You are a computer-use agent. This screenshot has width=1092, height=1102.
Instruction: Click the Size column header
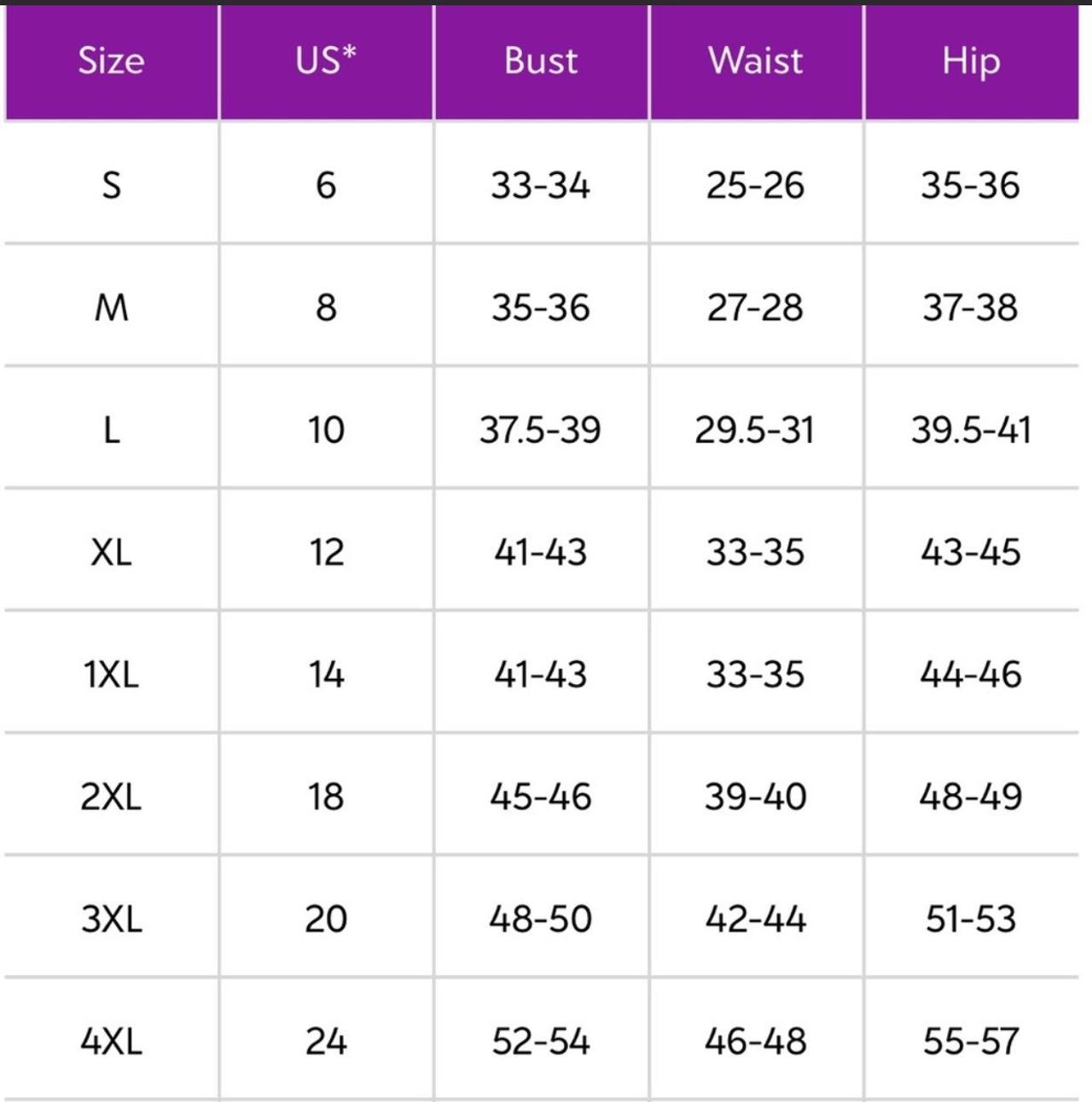[x=112, y=61]
